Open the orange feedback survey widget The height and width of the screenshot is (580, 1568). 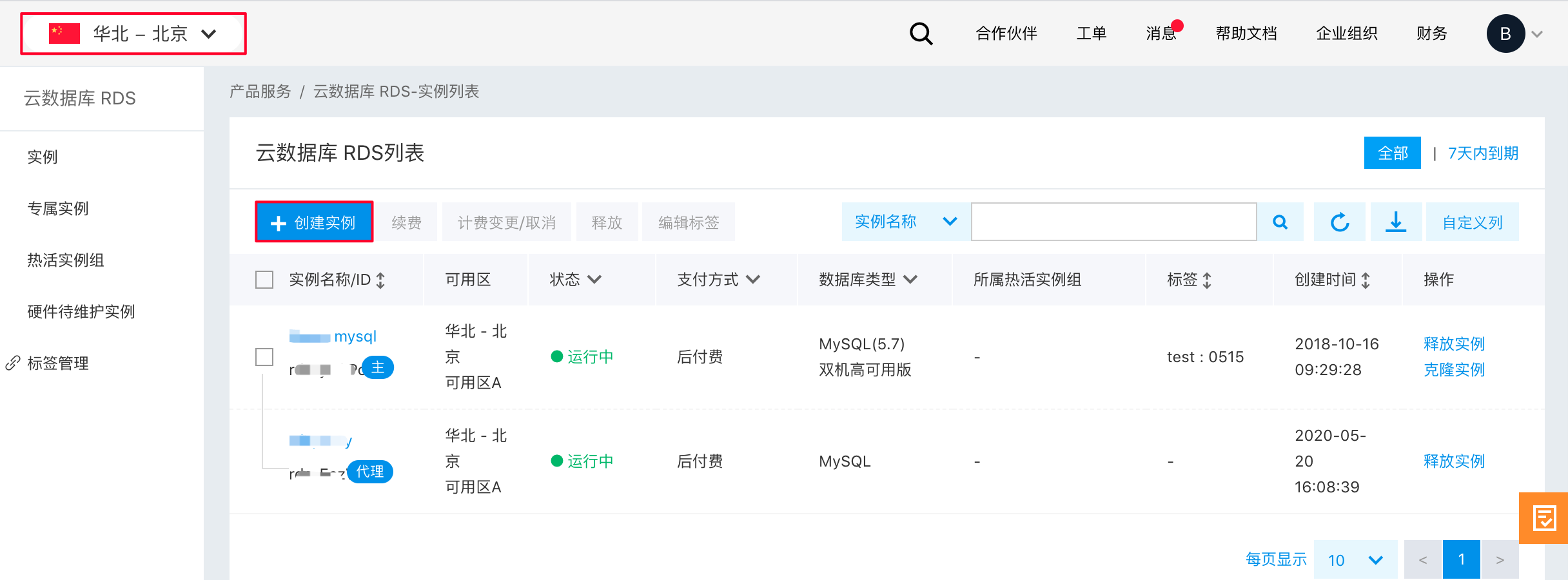coord(1544,518)
